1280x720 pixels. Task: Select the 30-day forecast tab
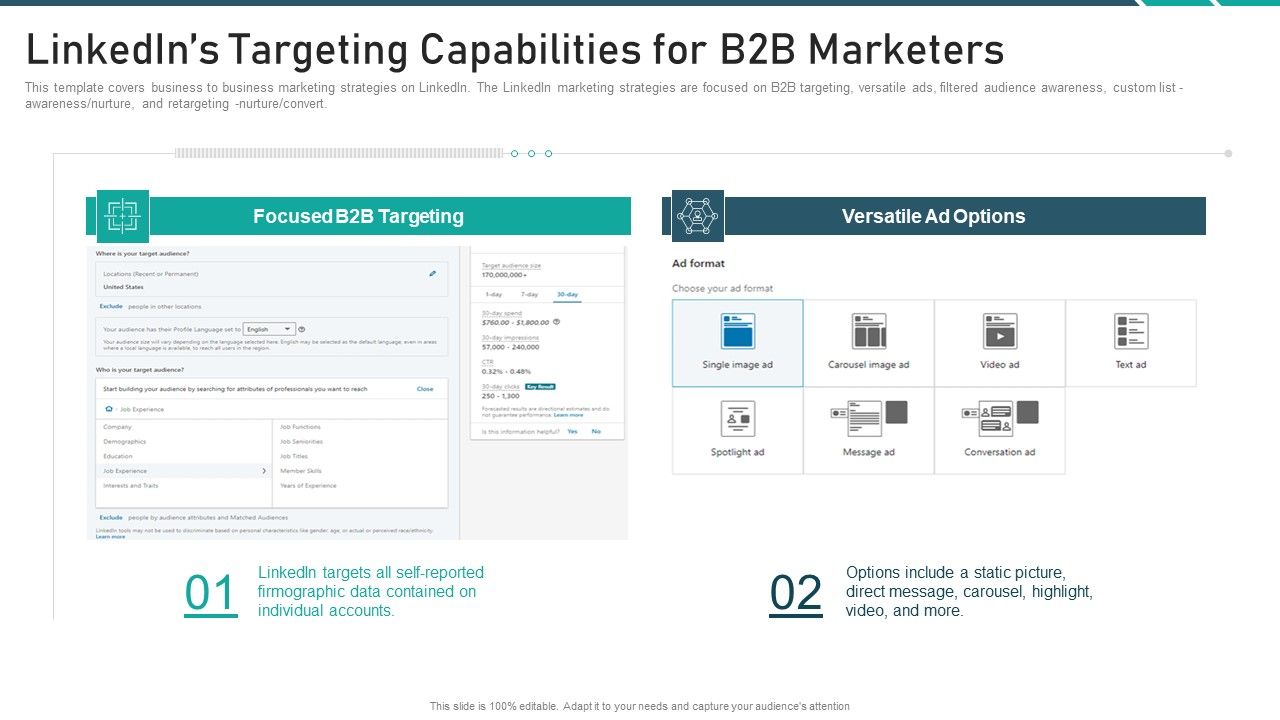click(x=567, y=295)
